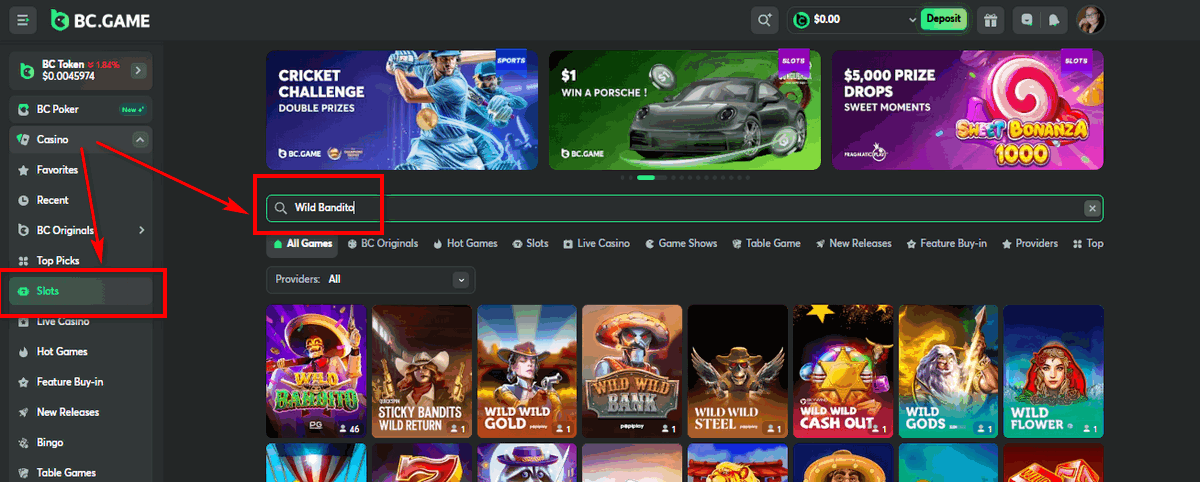Image resolution: width=1200 pixels, height=482 pixels.
Task: Click the Top Picks grid icon
Action: (x=24, y=261)
